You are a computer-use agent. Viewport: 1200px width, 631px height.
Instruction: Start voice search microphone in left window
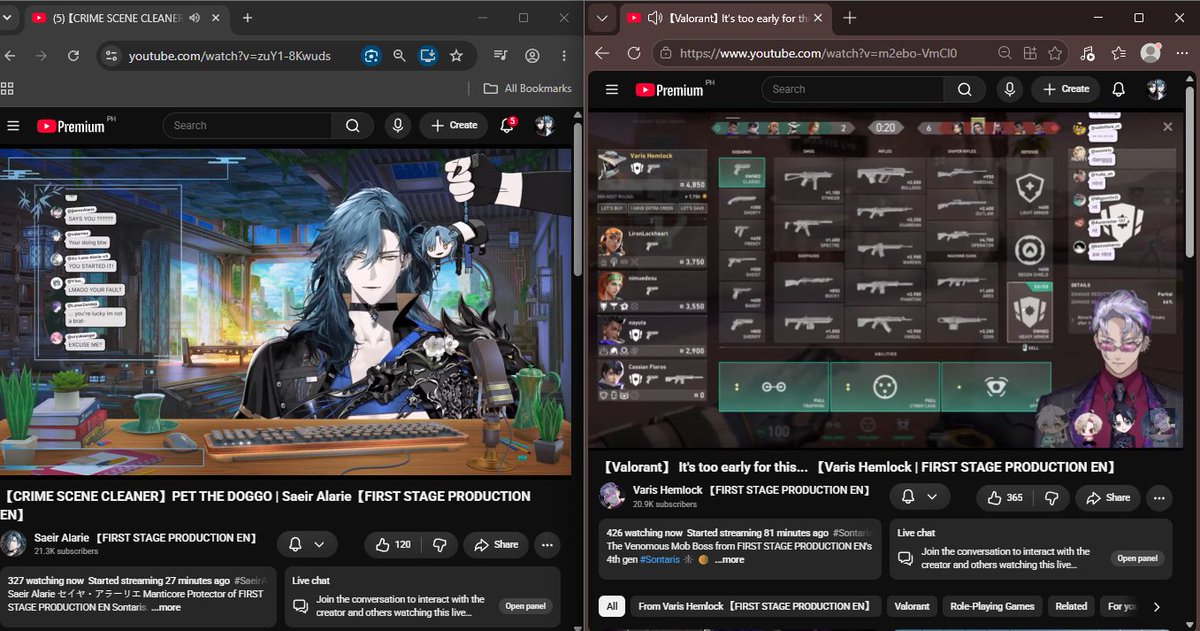pos(398,126)
